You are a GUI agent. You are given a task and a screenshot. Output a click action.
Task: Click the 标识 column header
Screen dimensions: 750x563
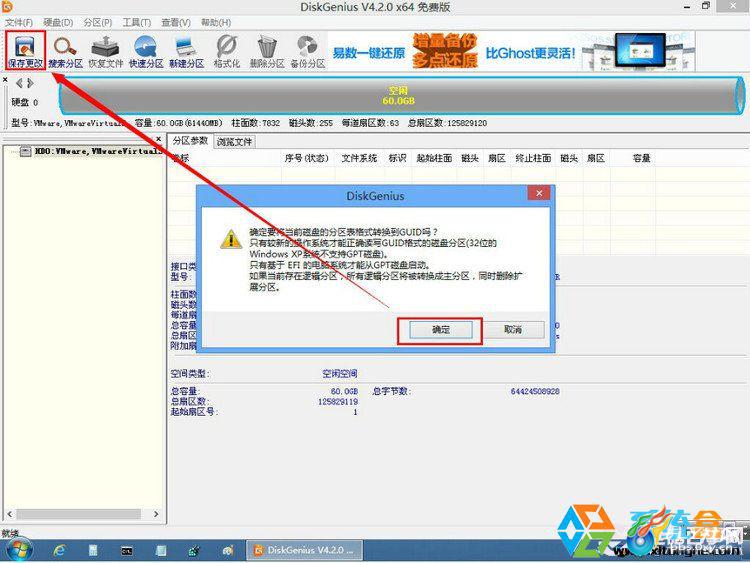pyautogui.click(x=397, y=158)
